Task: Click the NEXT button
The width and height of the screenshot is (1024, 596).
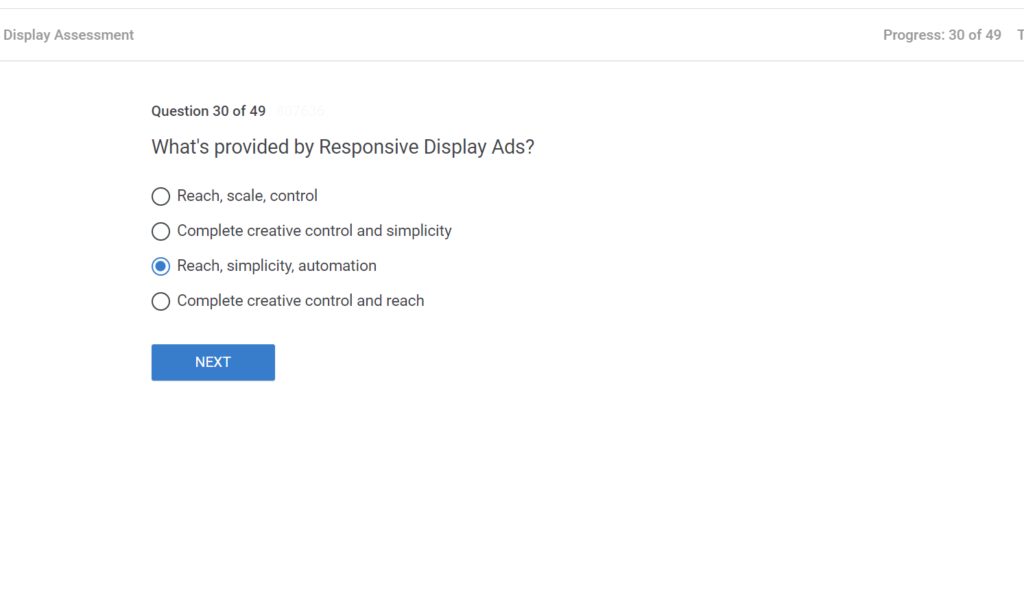Action: [213, 362]
